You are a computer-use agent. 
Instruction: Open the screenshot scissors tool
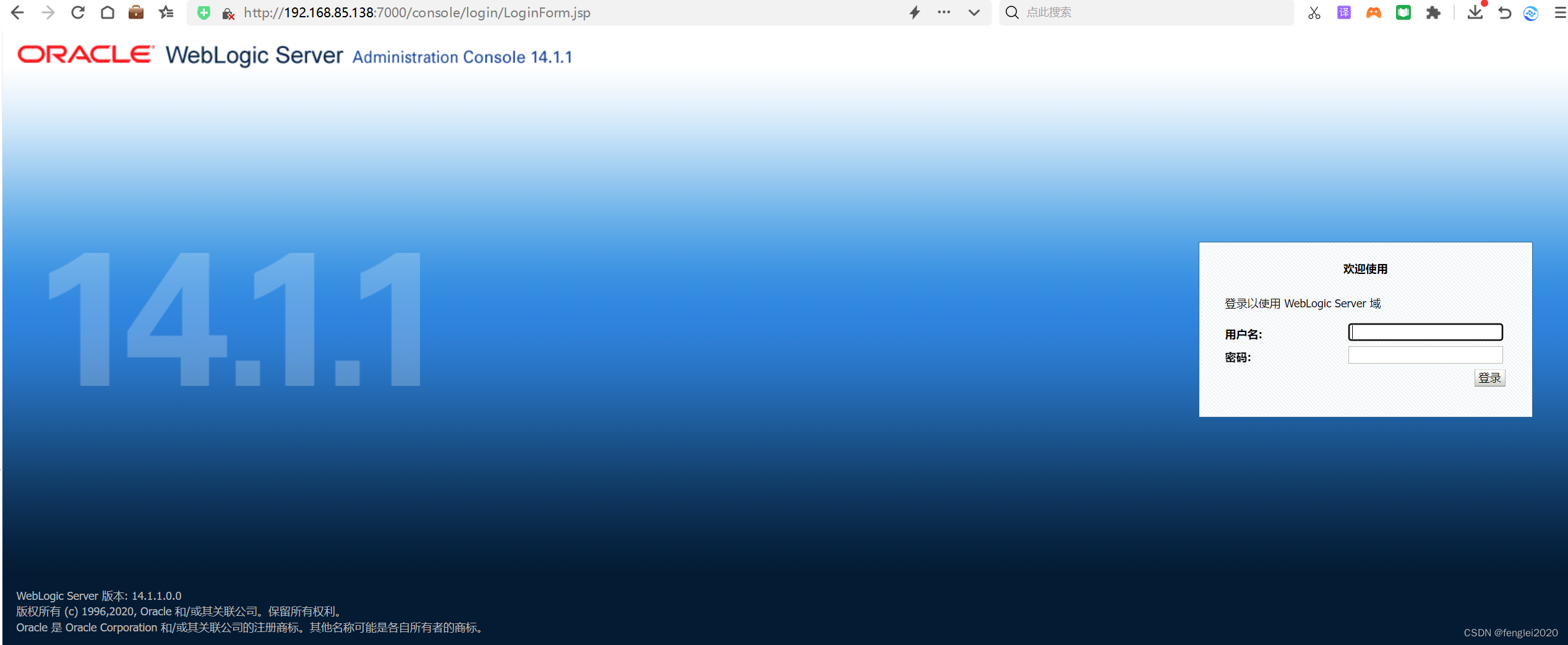tap(1313, 12)
